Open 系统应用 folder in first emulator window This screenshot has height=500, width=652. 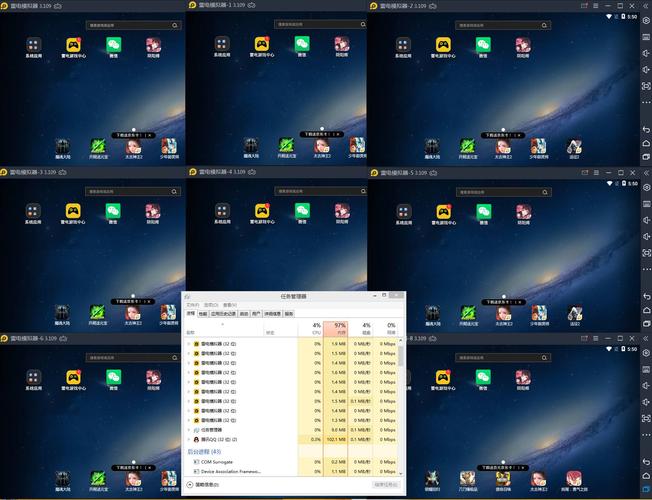[x=34, y=45]
